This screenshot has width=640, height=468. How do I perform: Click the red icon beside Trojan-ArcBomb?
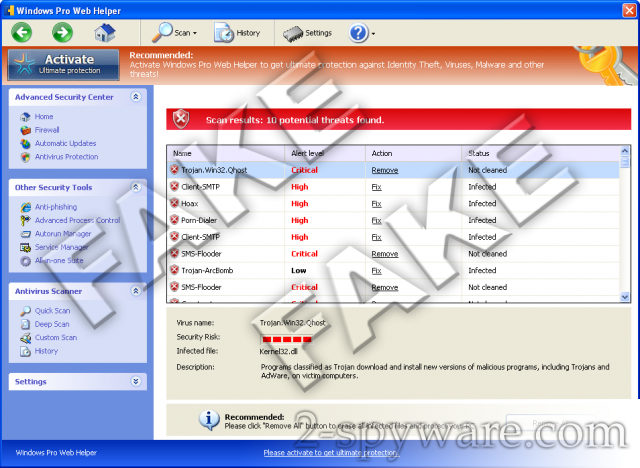[174, 270]
